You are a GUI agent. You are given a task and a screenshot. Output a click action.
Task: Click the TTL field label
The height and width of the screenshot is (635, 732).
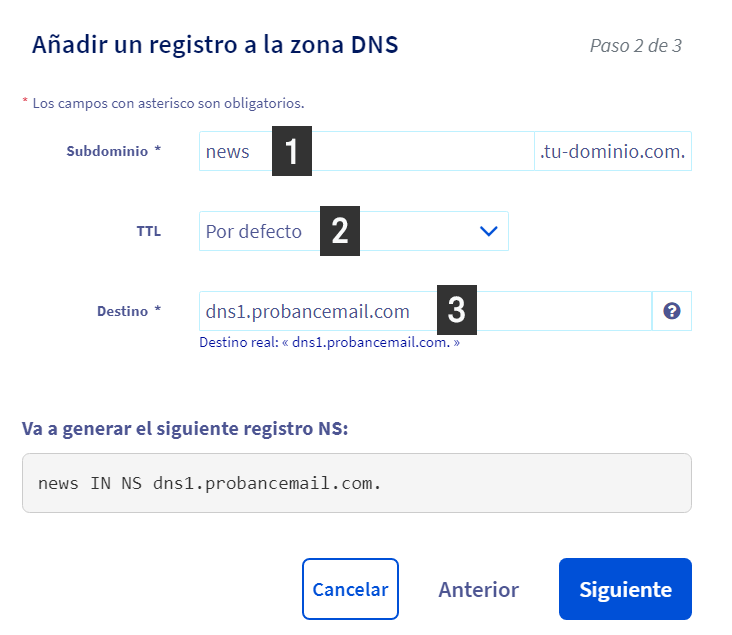coord(148,231)
